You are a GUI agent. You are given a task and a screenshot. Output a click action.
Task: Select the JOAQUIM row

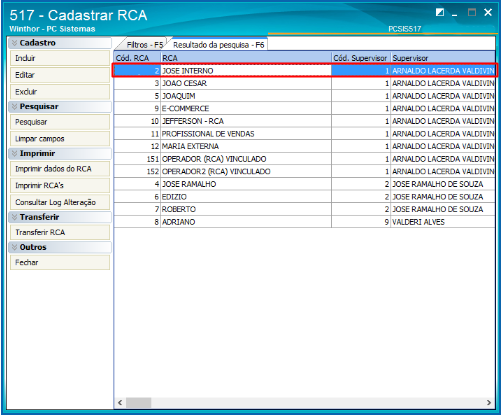tap(305, 96)
